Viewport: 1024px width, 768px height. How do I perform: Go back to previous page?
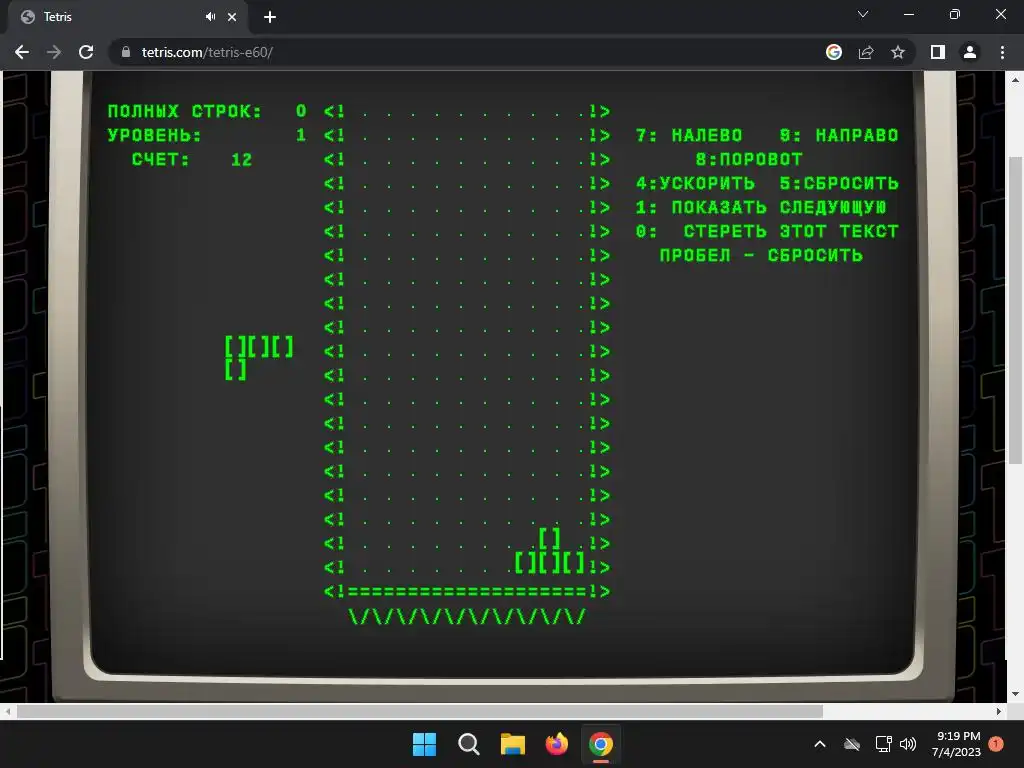pyautogui.click(x=22, y=52)
